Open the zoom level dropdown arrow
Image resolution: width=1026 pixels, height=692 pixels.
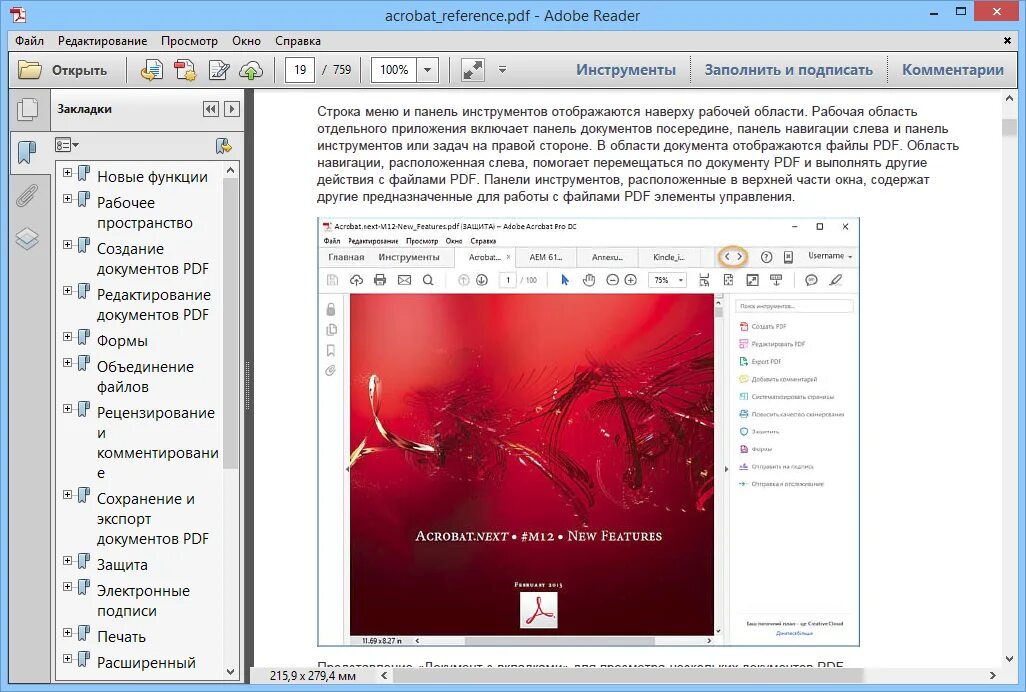click(x=427, y=70)
